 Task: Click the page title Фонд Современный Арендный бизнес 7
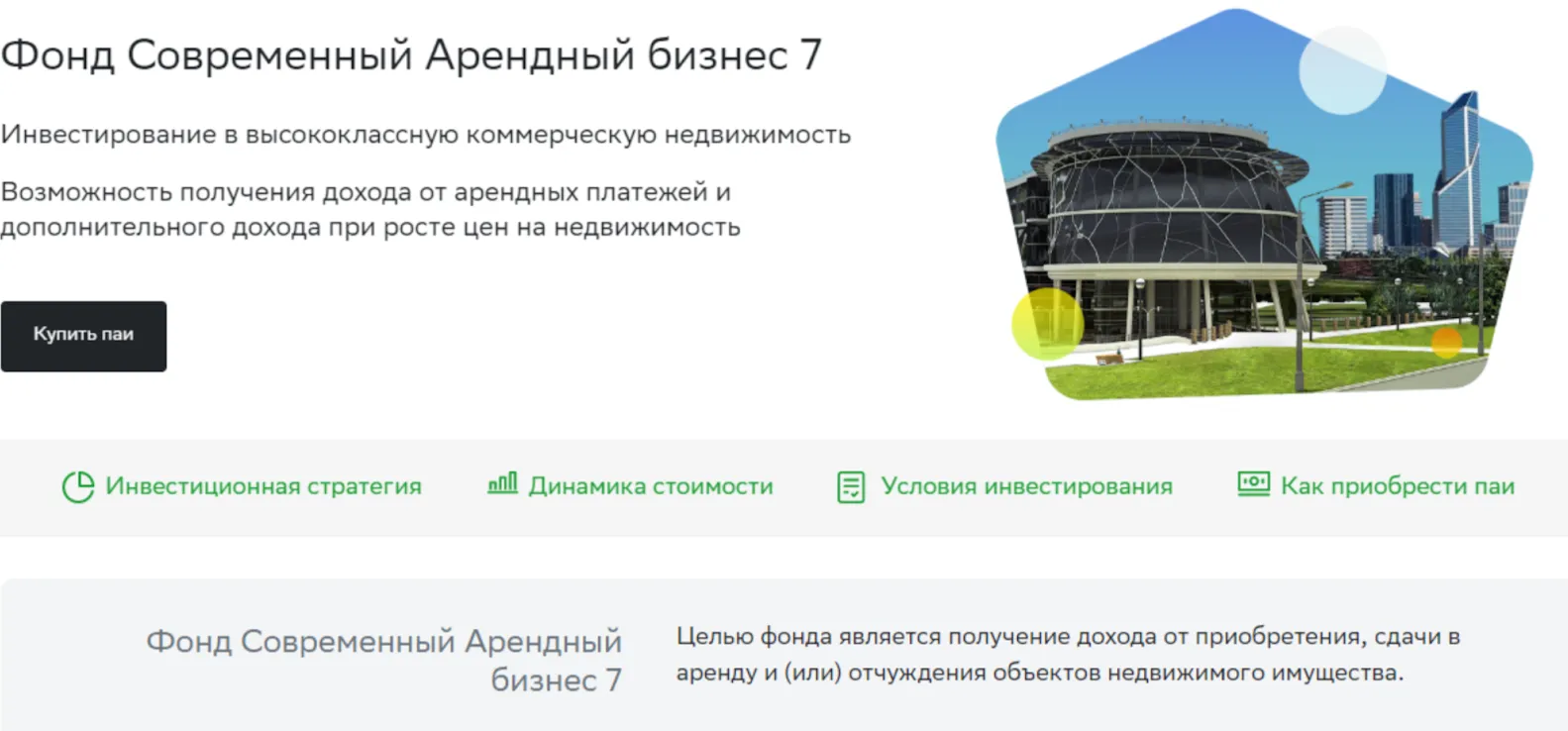411,55
